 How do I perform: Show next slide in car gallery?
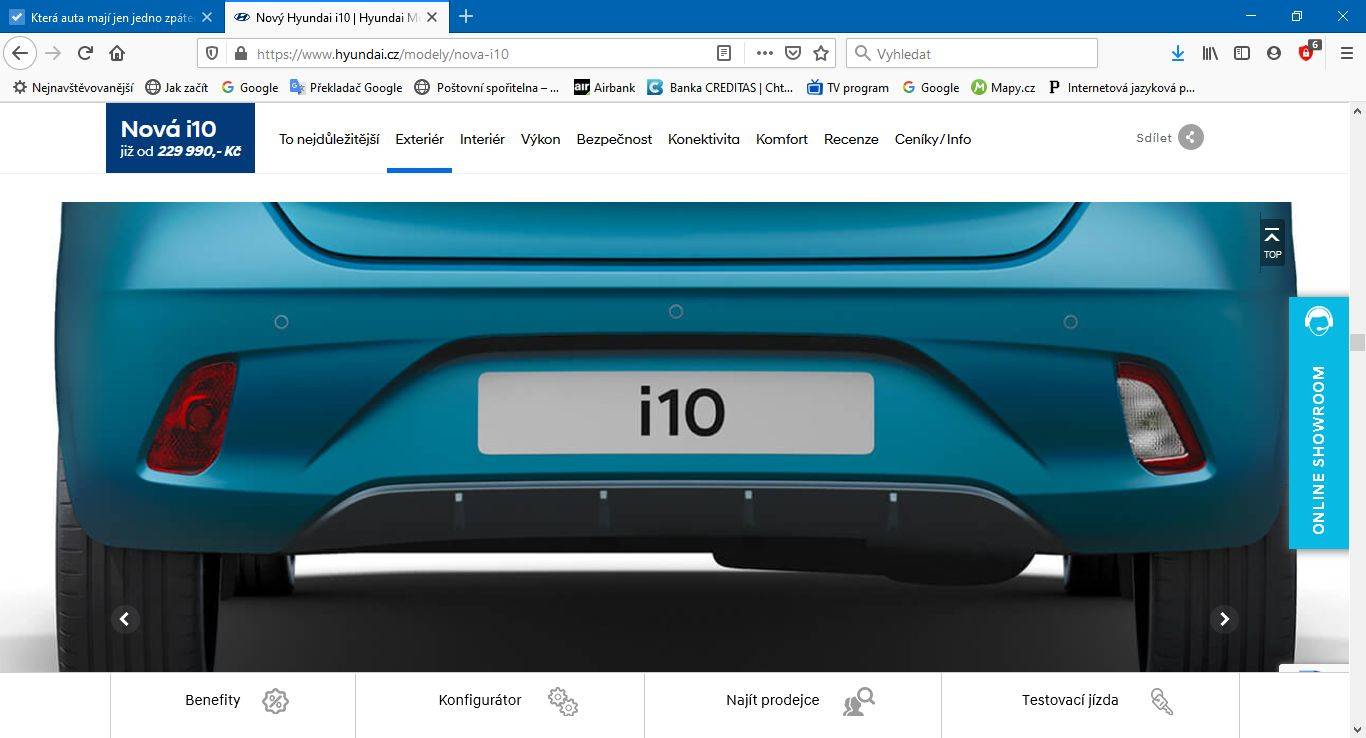[1224, 619]
